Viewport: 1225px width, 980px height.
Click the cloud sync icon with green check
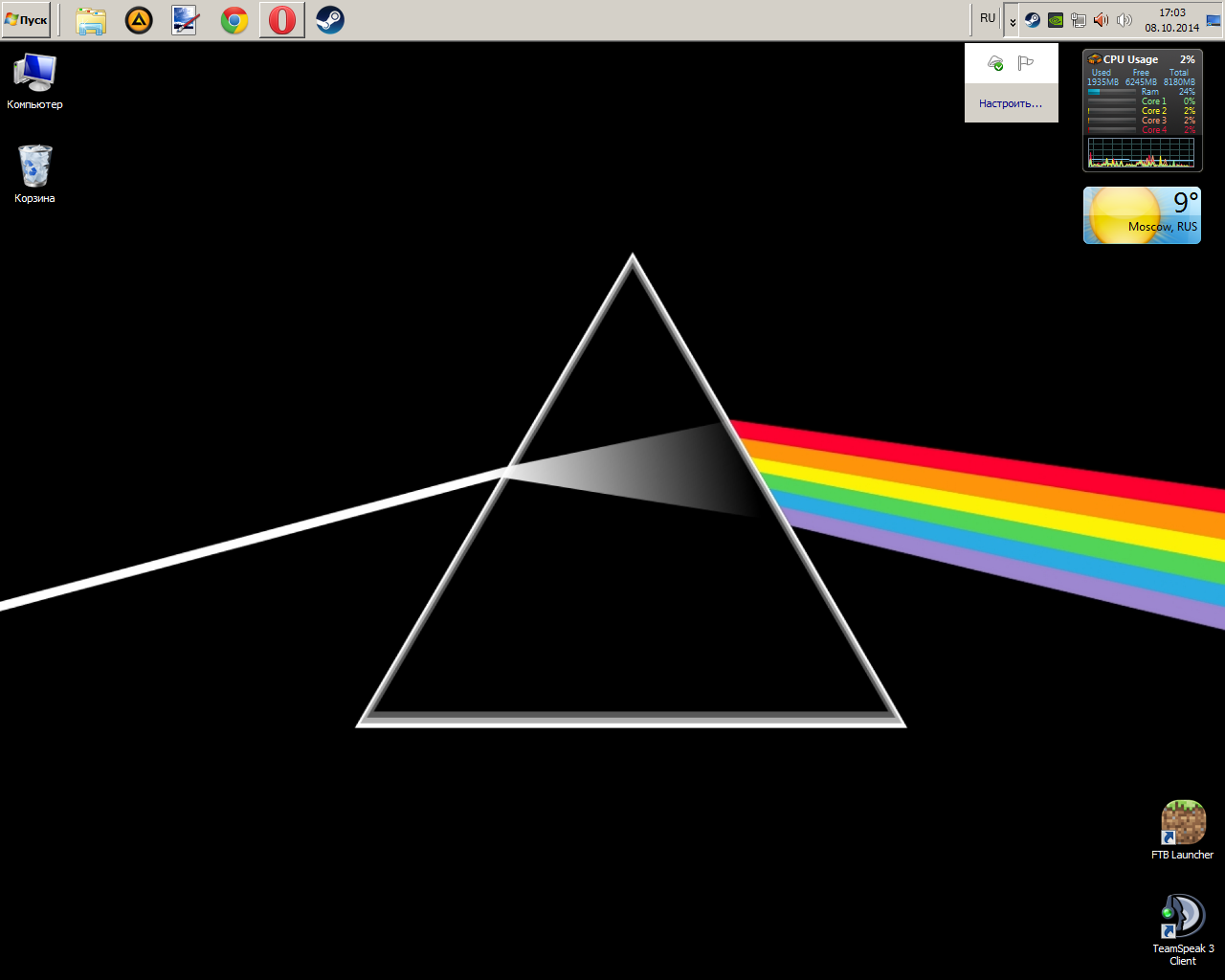point(996,63)
